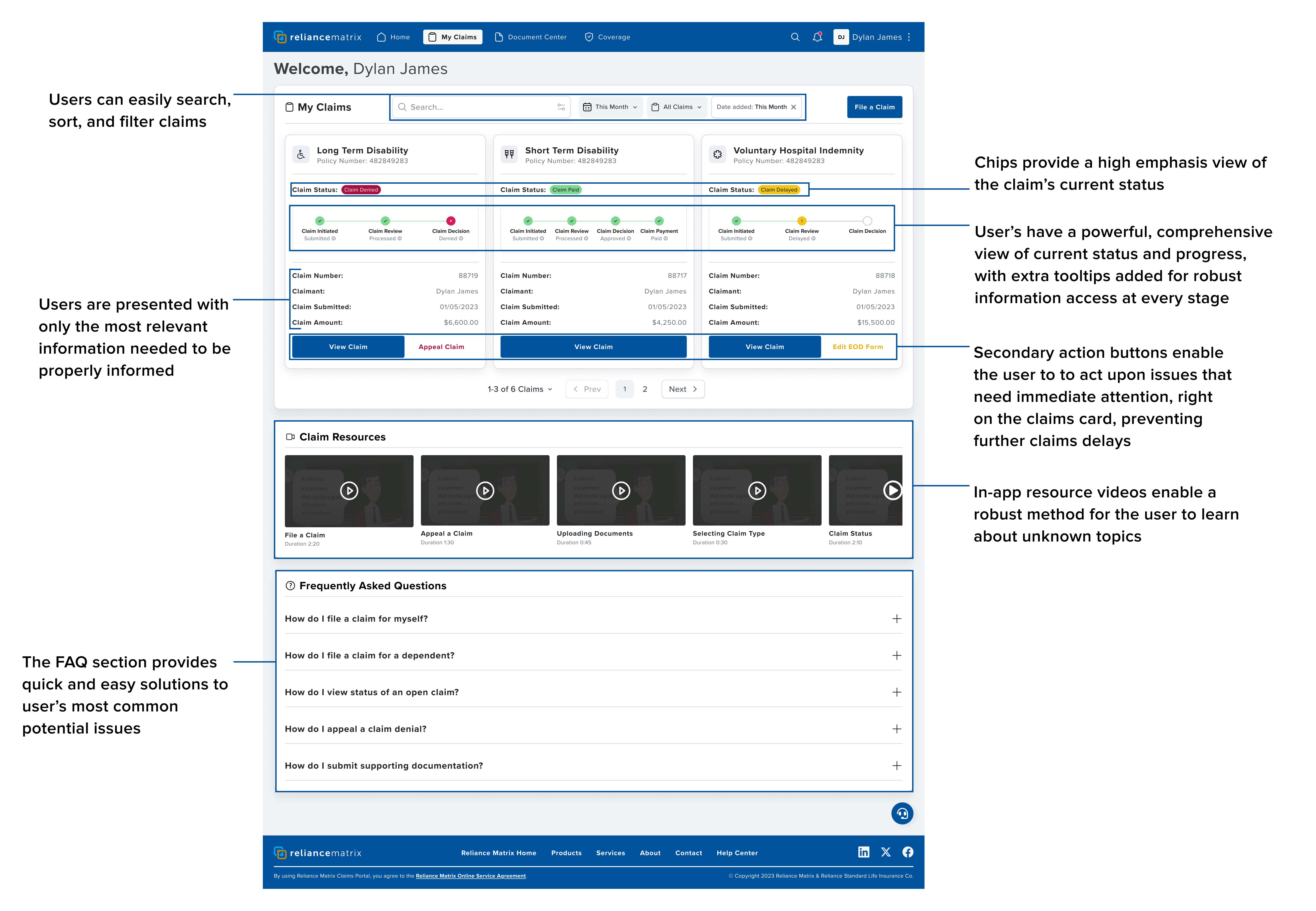The image size is (1316, 911).
Task: Open the Reliance Matrix Online Service Agreement link
Action: (471, 876)
